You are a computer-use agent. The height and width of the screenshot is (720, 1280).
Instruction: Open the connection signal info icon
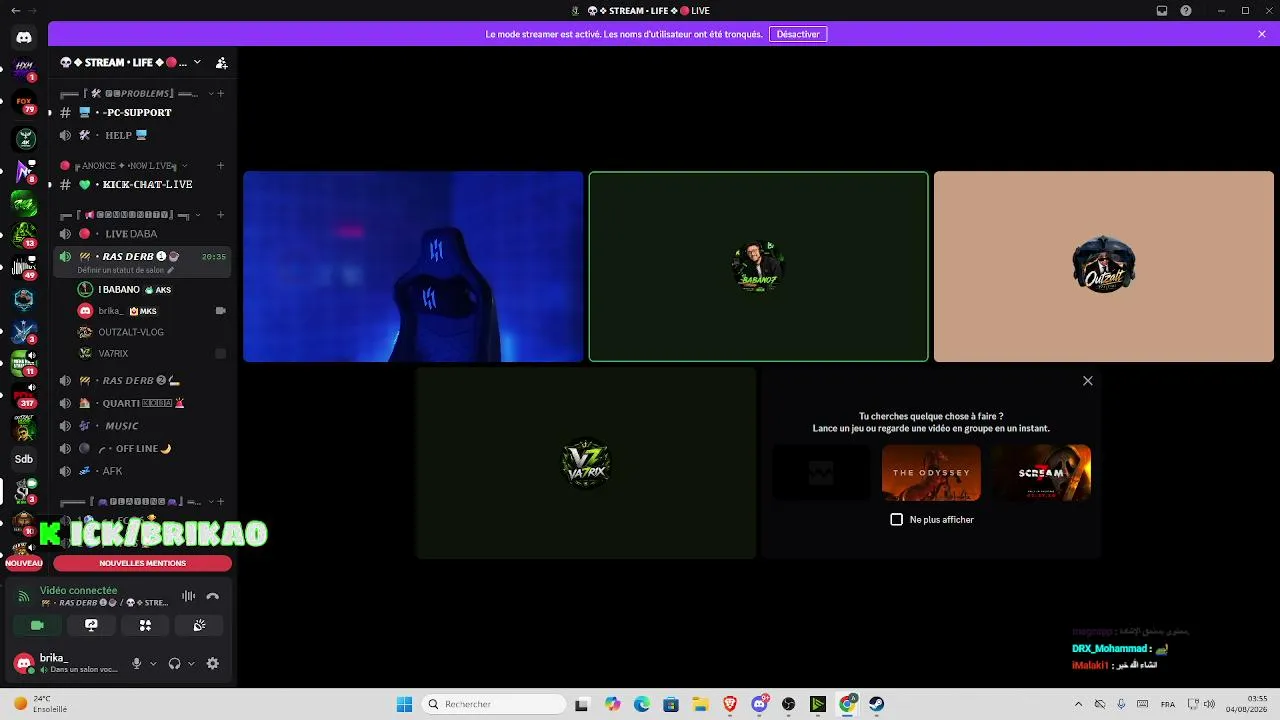tap(24, 596)
